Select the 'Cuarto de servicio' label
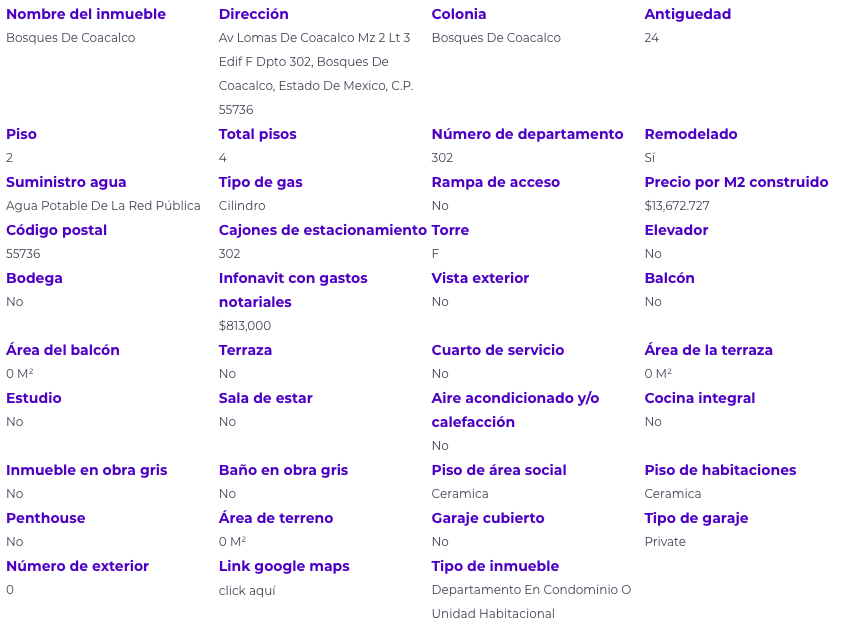Screen dimensions: 841x631 (498, 350)
